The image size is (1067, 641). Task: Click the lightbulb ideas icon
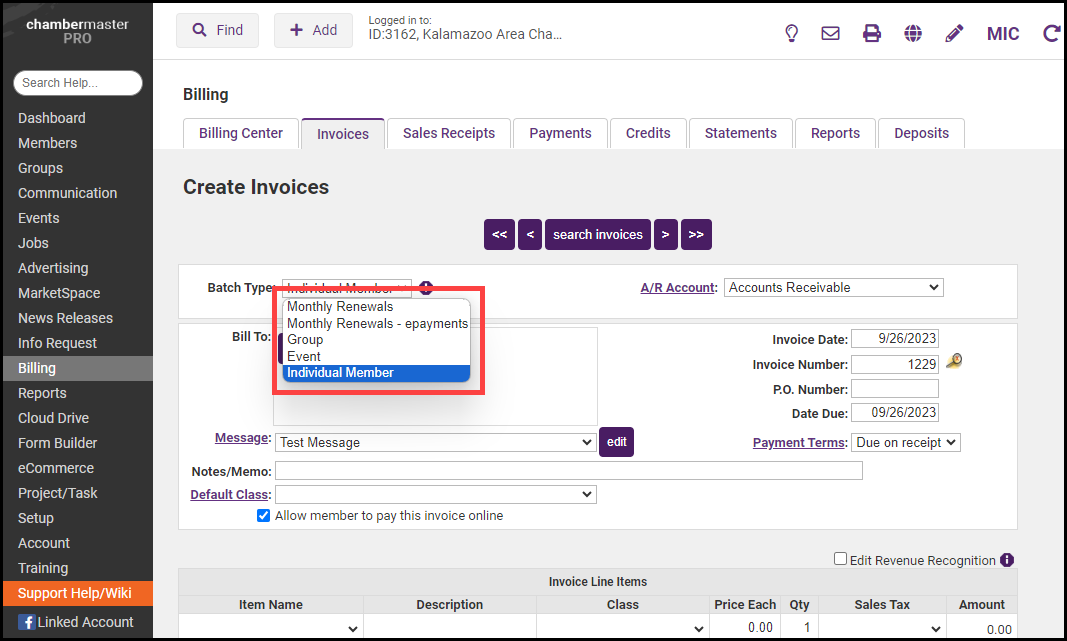point(791,33)
